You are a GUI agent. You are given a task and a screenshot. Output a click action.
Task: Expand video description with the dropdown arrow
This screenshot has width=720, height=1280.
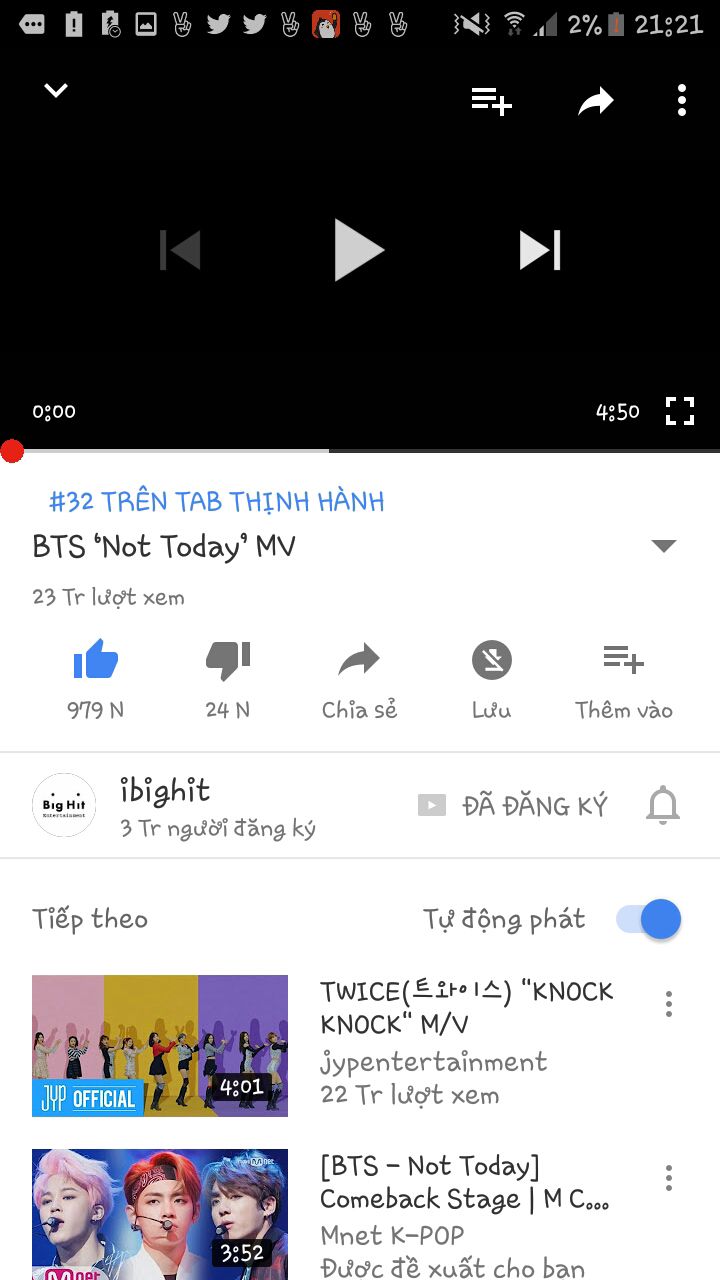(664, 546)
